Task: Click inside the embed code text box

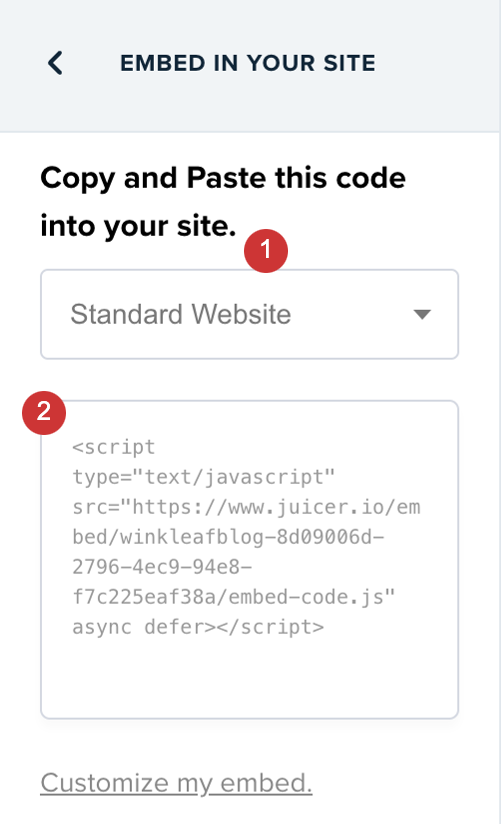Action: 250,560
